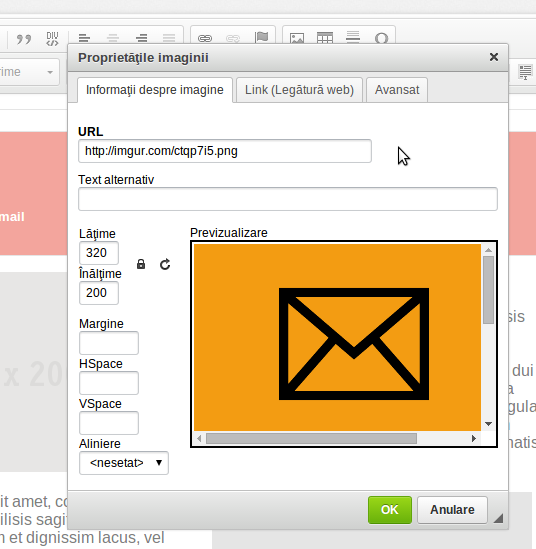Click preview scroll right arrow
This screenshot has width=536, height=549.
pos(474,438)
